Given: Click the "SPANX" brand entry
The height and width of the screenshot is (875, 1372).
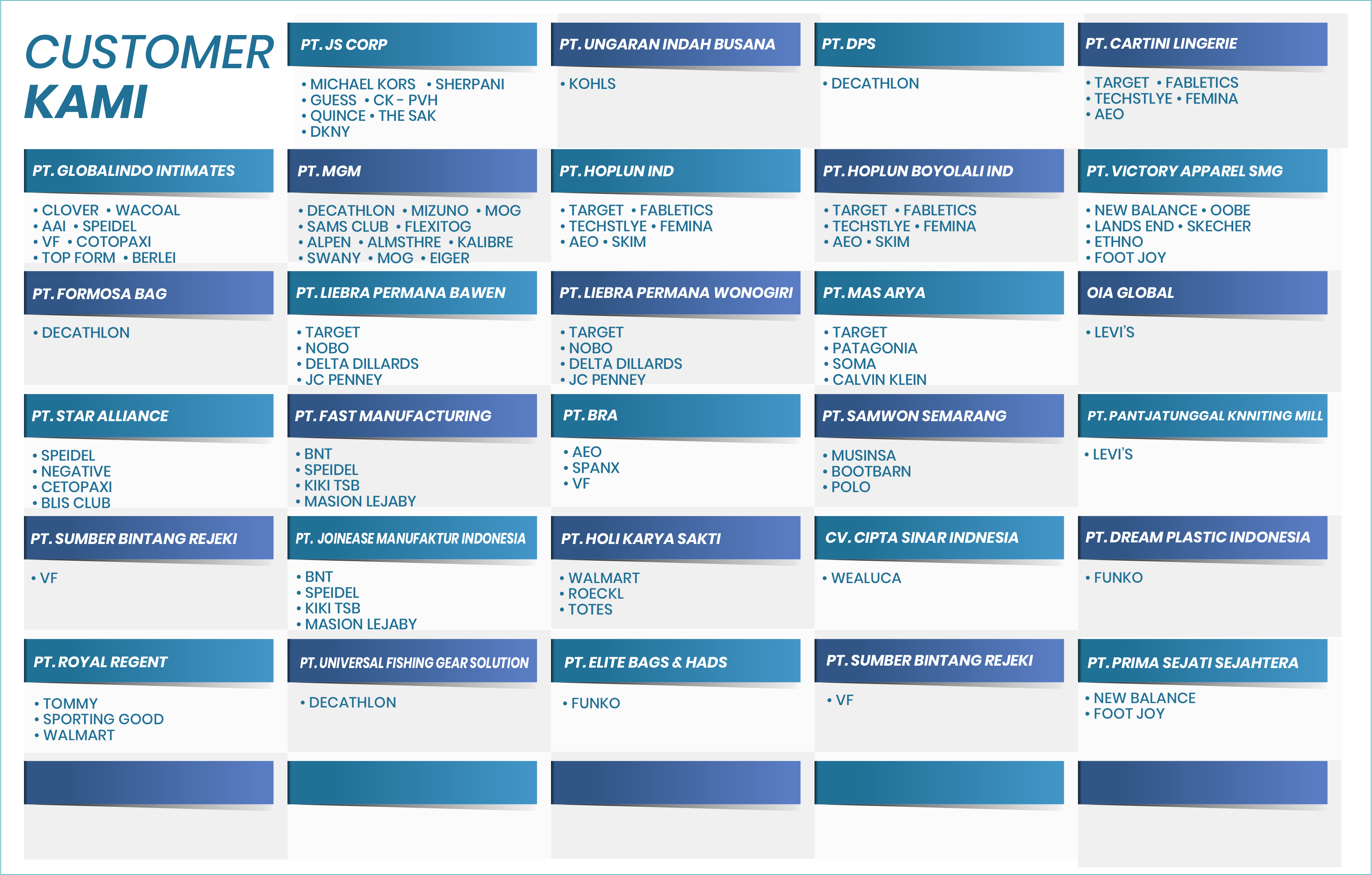Looking at the screenshot, I should pyautogui.click(x=595, y=468).
